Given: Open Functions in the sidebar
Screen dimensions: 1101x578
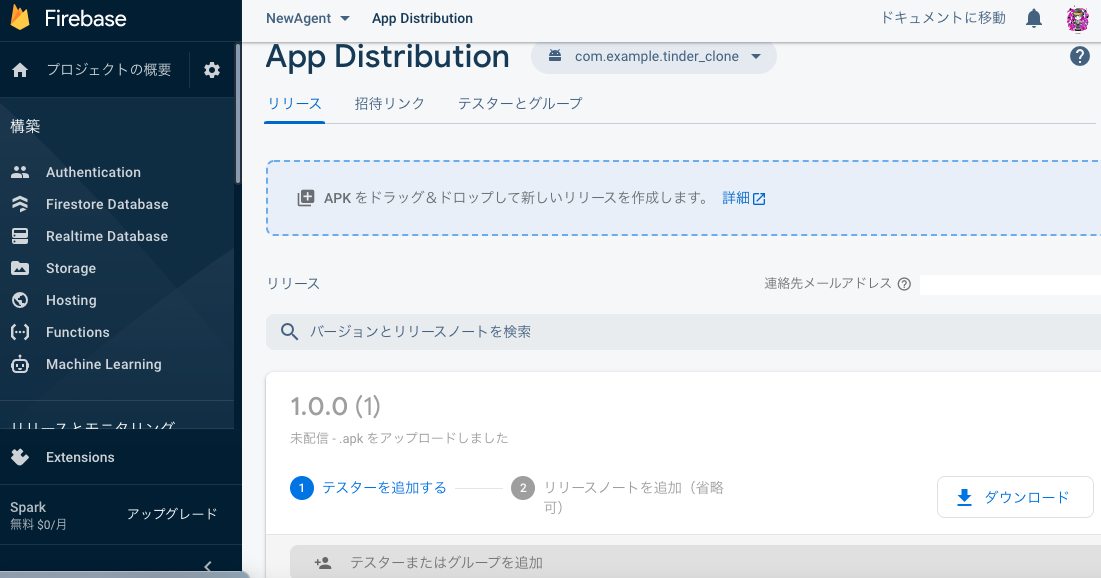Looking at the screenshot, I should click(x=78, y=332).
